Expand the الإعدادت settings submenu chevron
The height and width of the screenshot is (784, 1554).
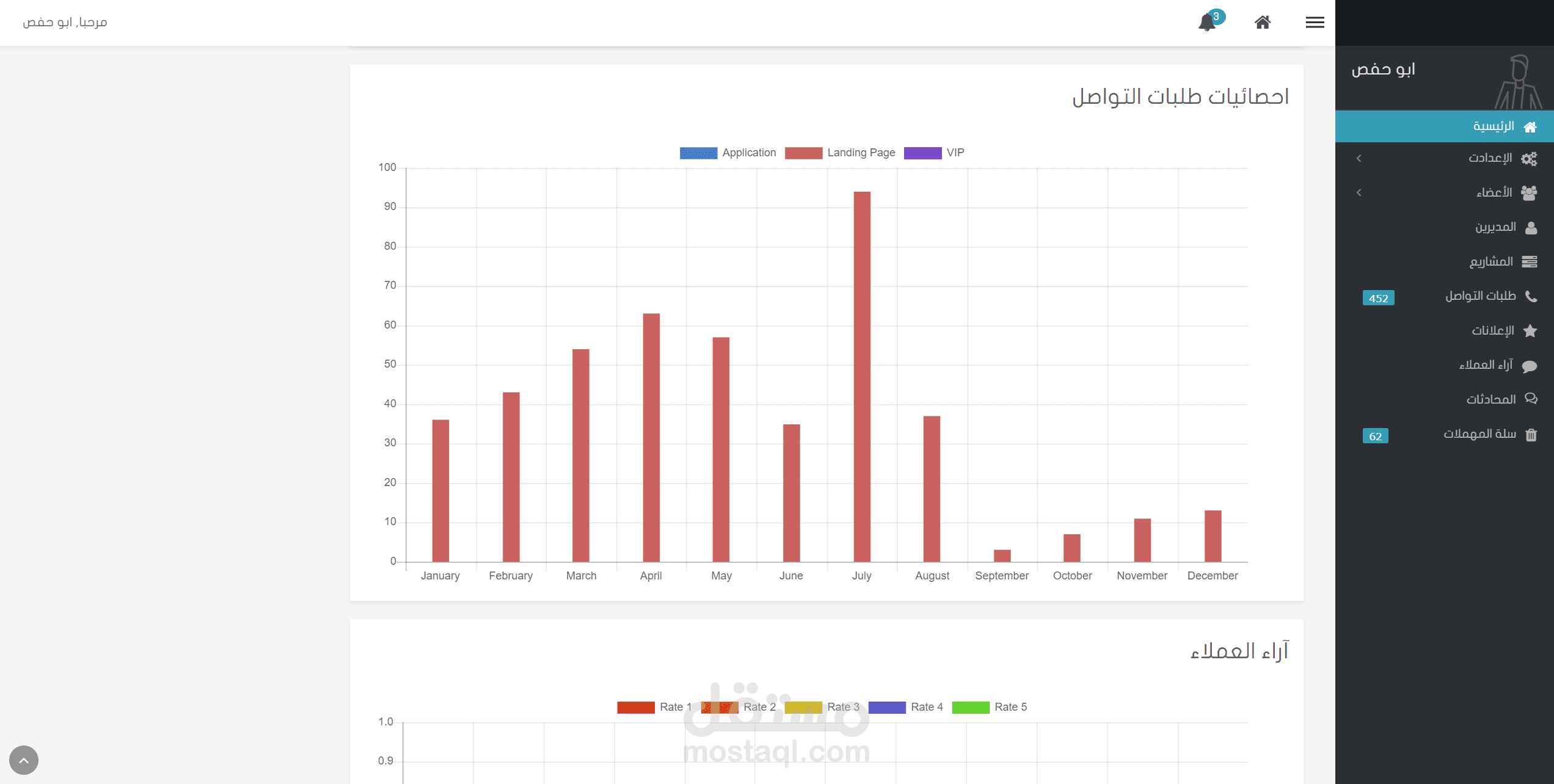[x=1359, y=159]
